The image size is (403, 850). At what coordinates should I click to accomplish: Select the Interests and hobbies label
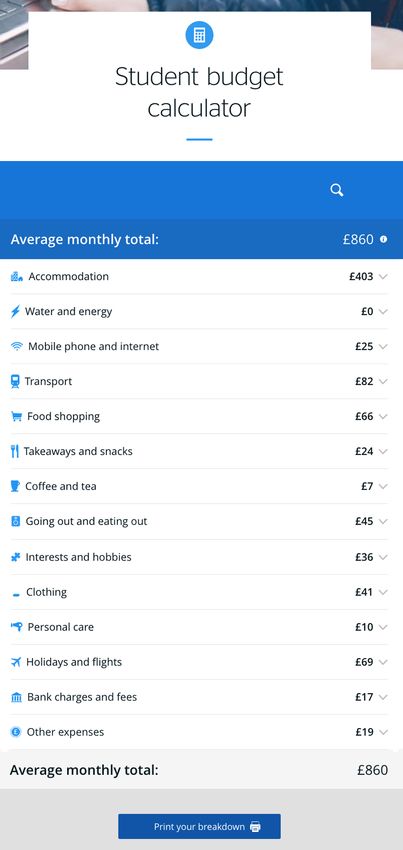pyautogui.click(x=79, y=557)
